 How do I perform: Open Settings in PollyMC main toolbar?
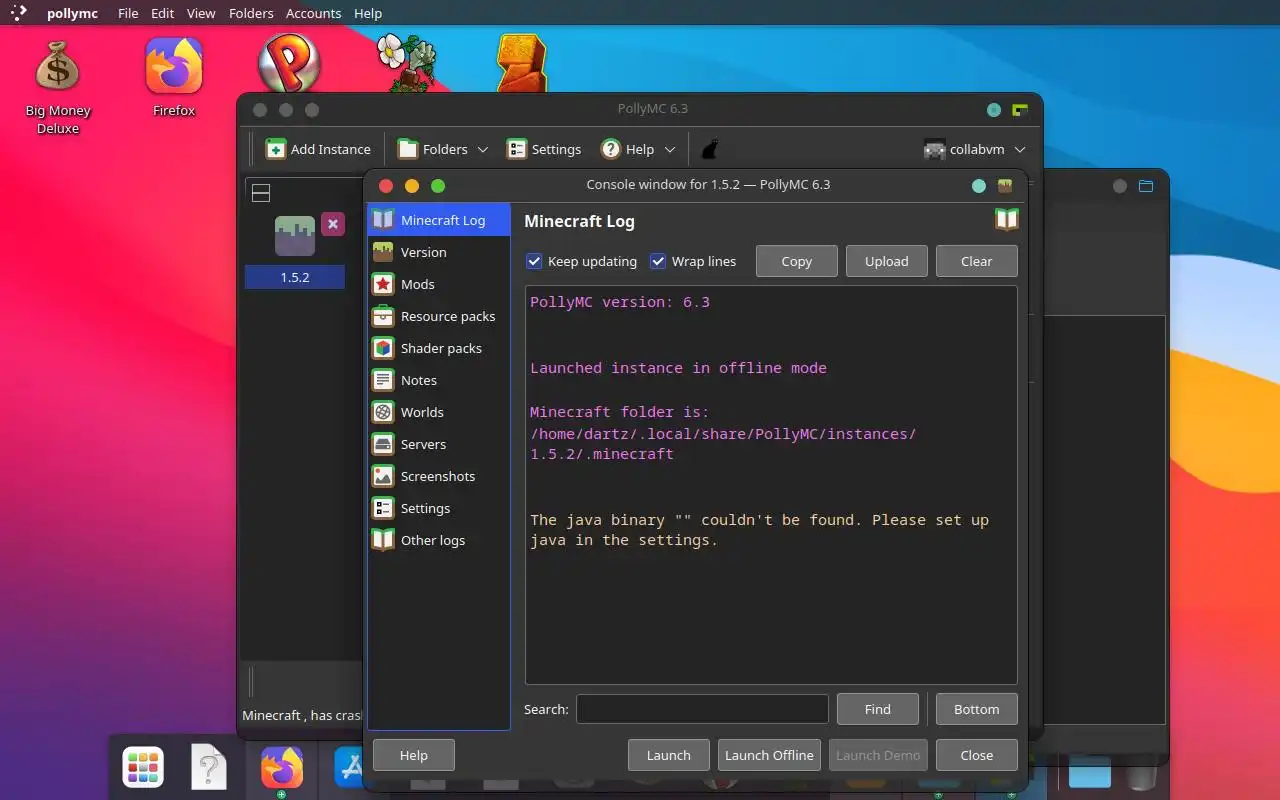544,149
